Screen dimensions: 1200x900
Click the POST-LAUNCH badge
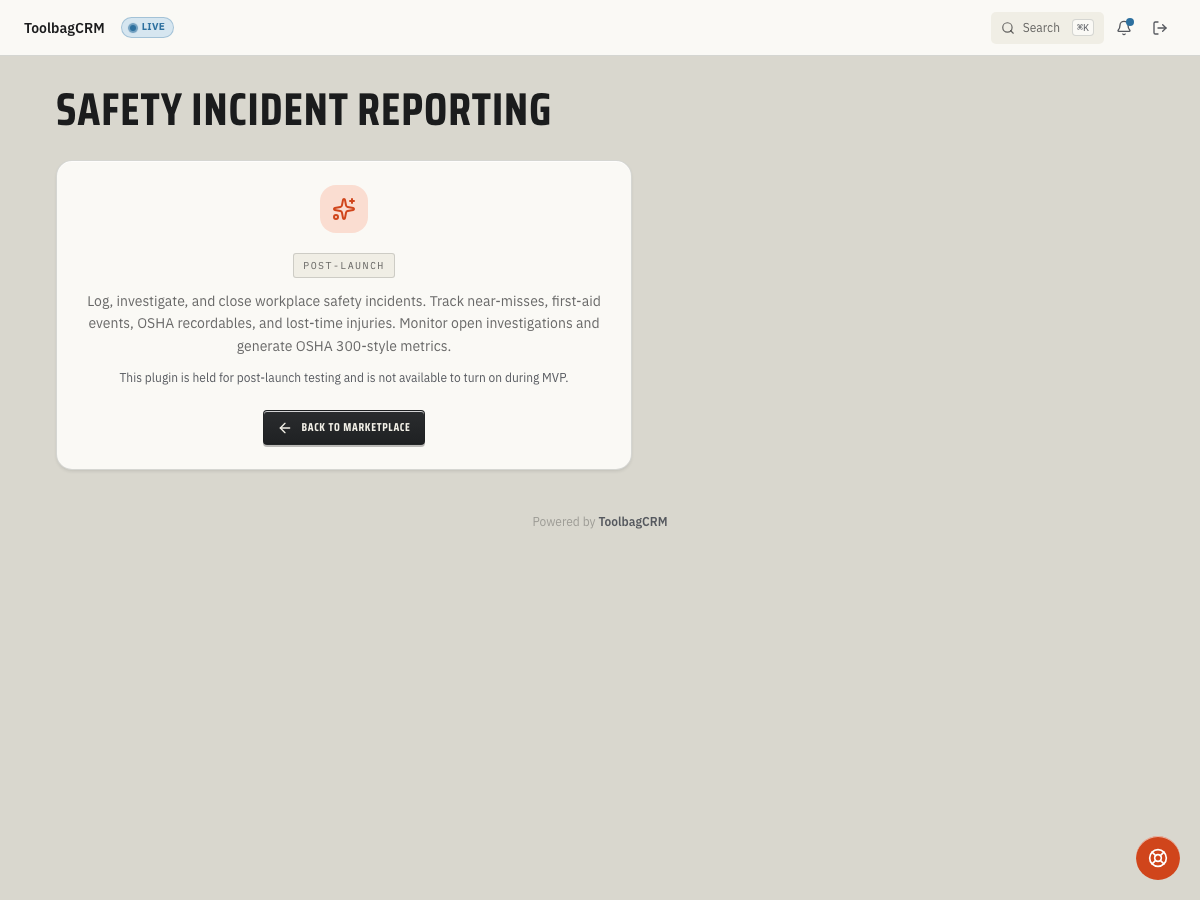[344, 265]
